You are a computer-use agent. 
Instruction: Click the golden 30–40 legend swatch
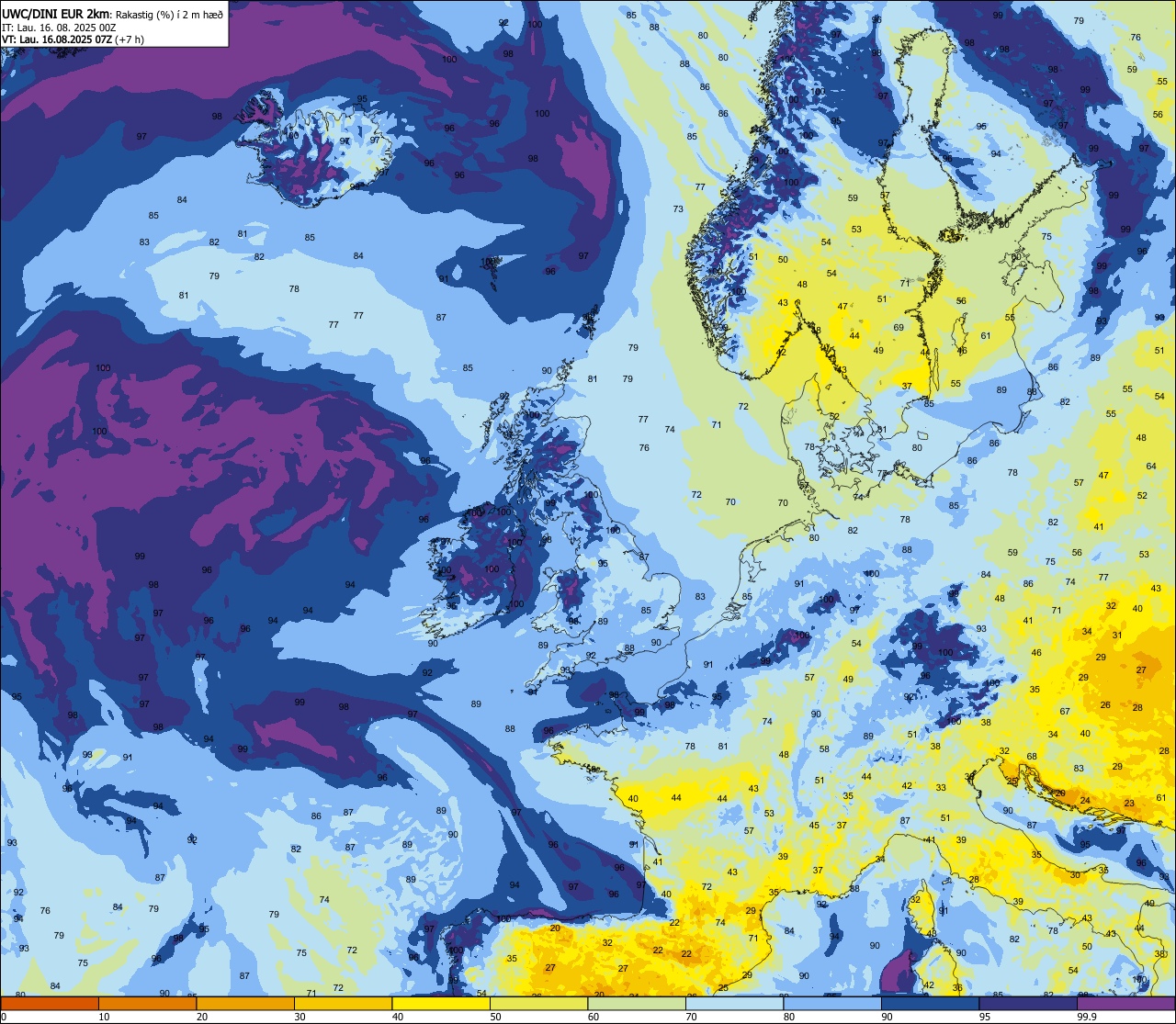point(343,1003)
